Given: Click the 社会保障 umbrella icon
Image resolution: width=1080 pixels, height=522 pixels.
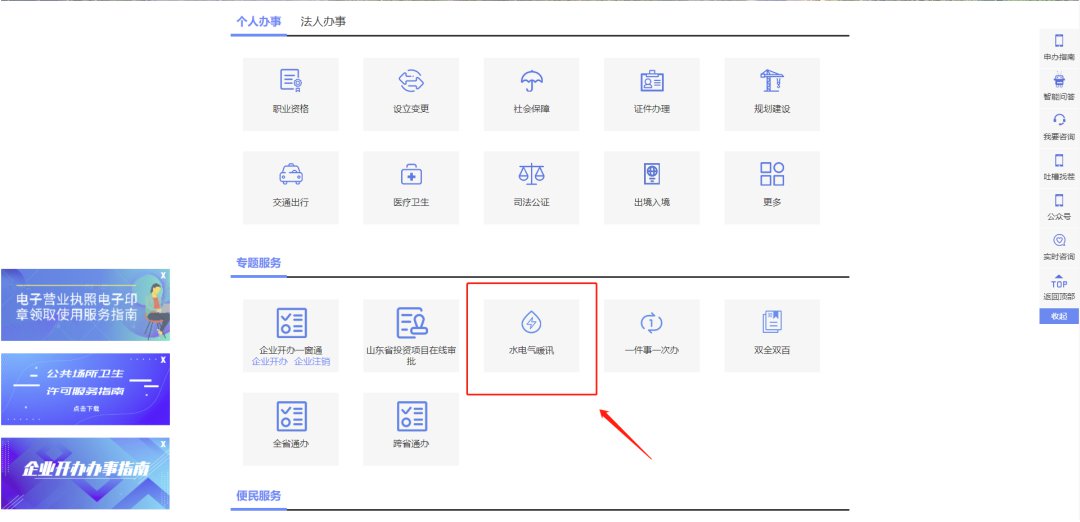Looking at the screenshot, I should coord(531,82).
